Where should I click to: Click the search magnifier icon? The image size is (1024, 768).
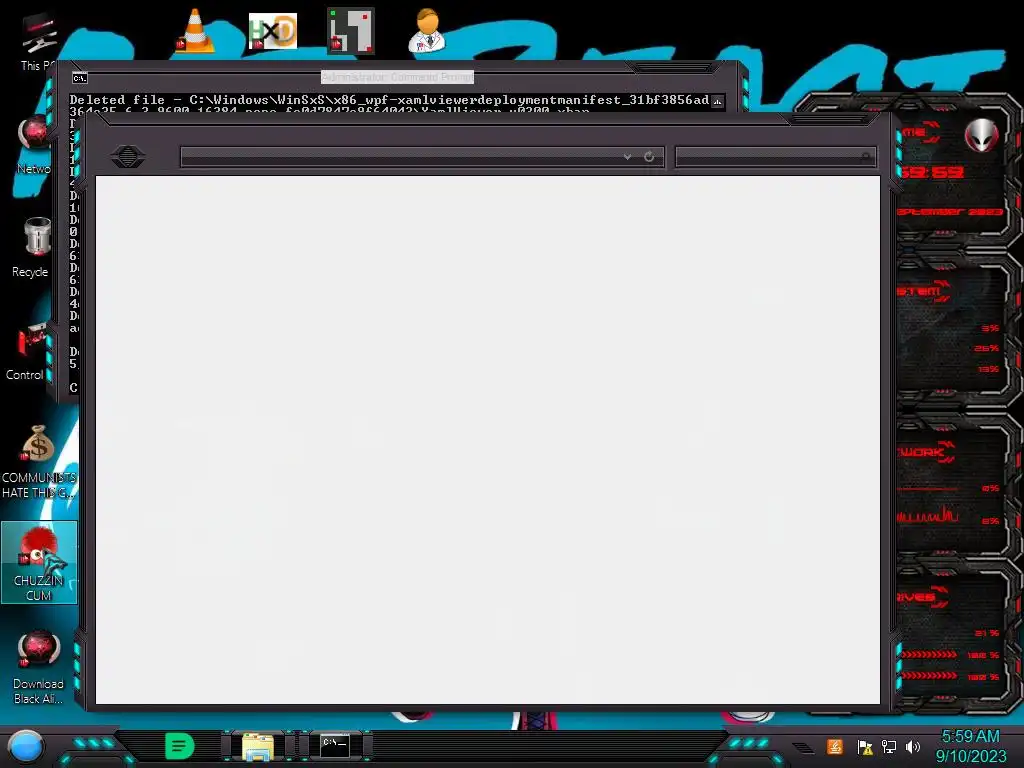coord(866,157)
